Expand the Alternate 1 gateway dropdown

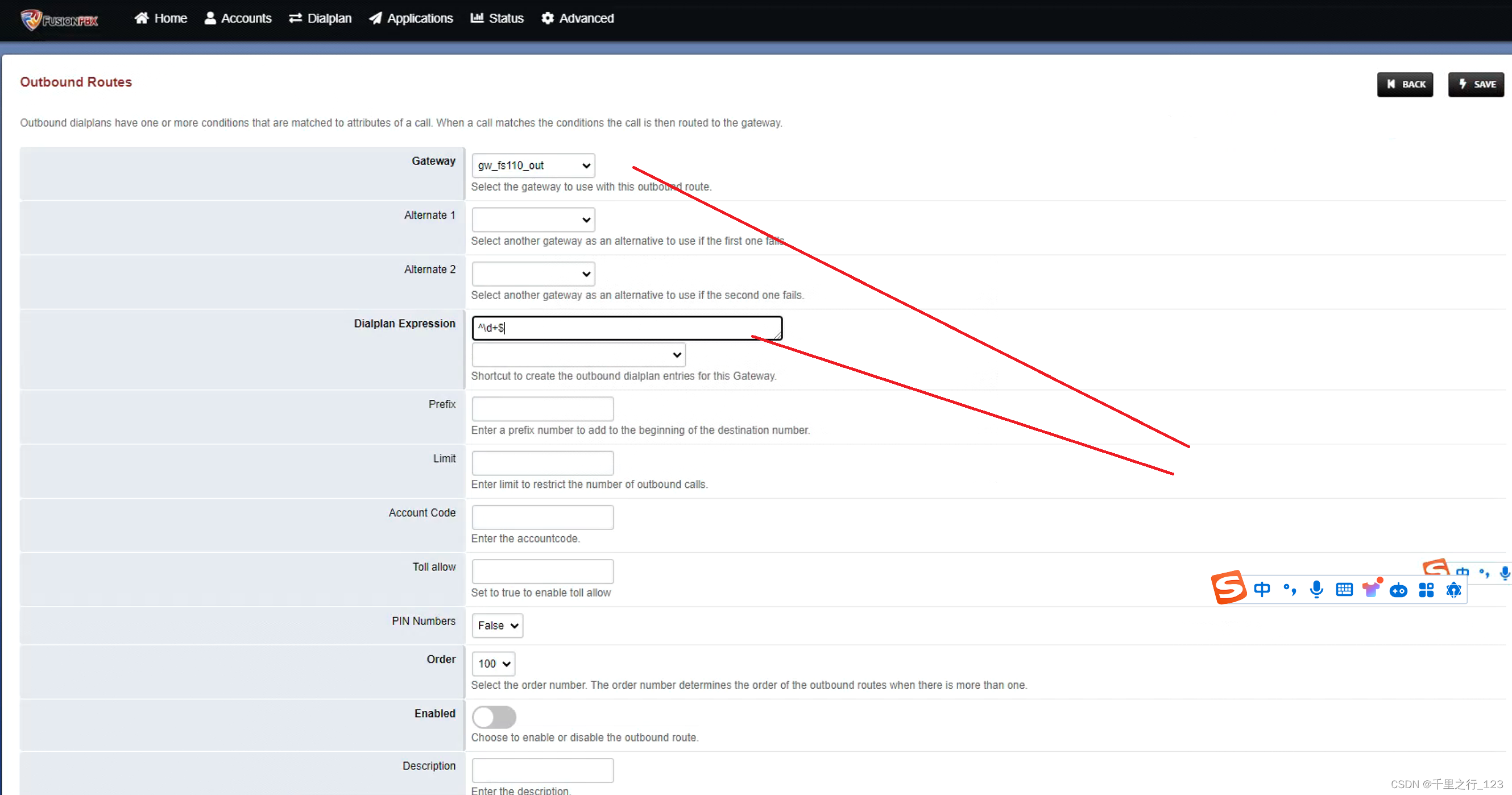533,220
